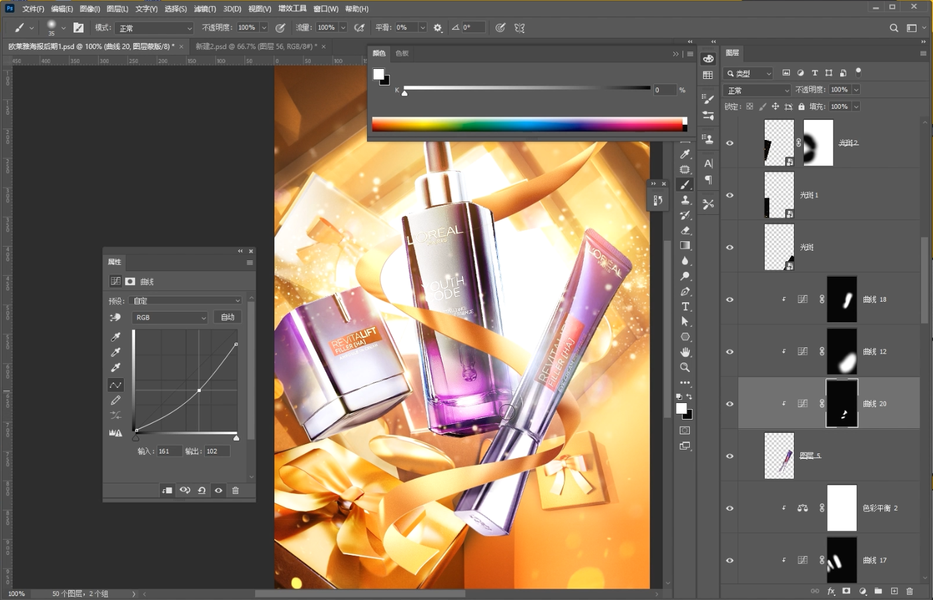Open the 文件(F) menu
The image size is (933, 600).
(x=33, y=9)
